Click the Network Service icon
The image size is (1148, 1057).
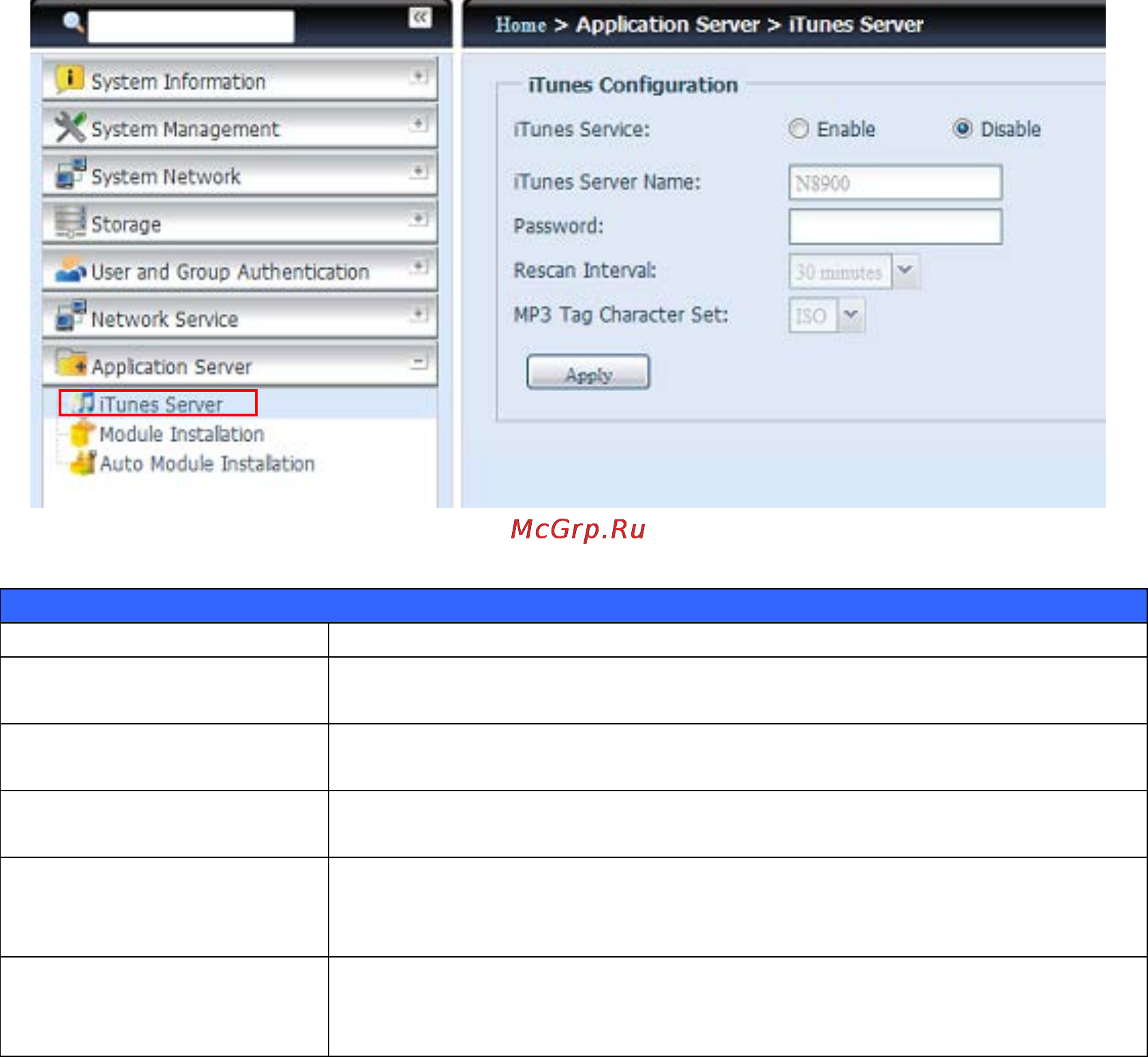pos(70,316)
